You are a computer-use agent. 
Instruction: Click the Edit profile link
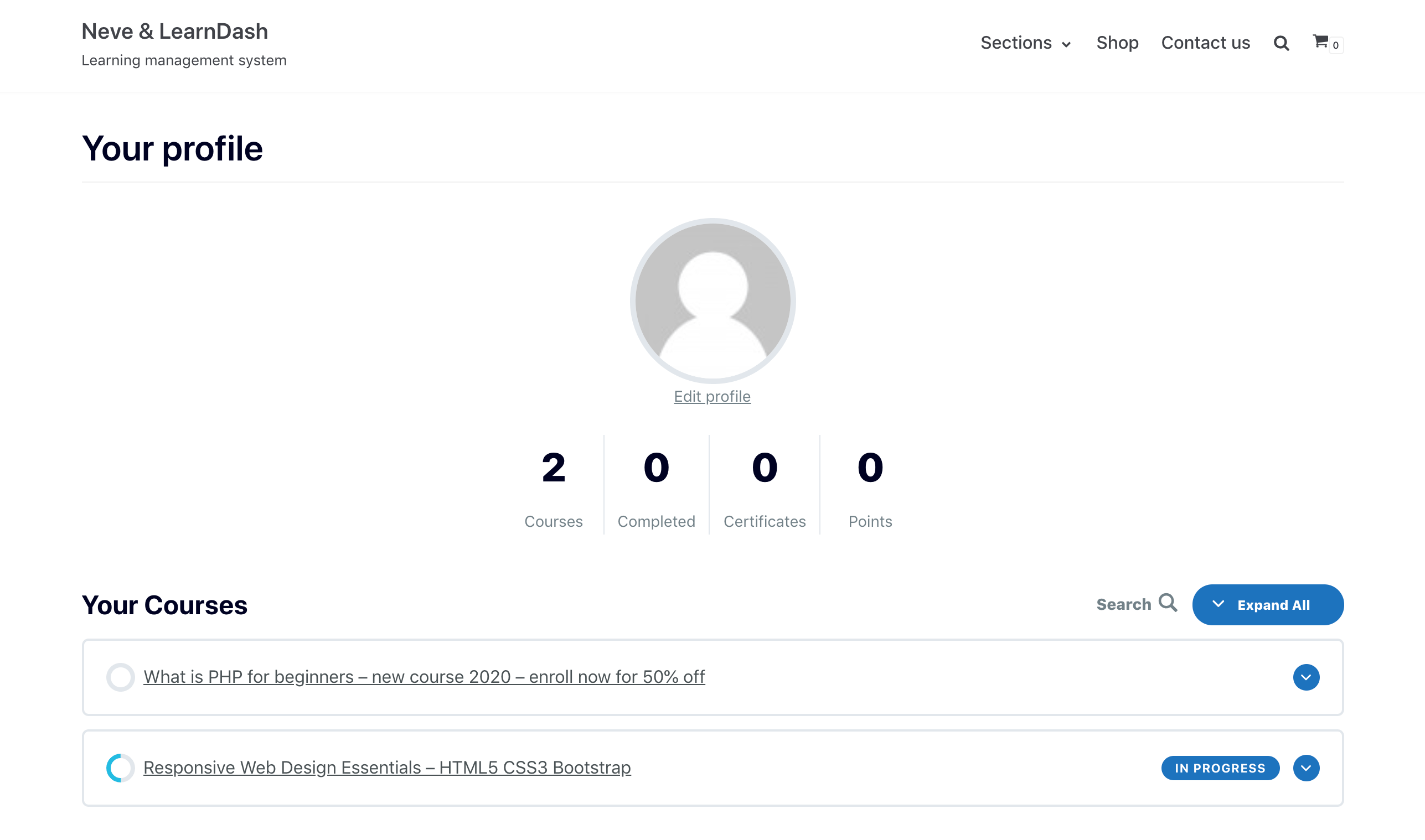pos(711,396)
